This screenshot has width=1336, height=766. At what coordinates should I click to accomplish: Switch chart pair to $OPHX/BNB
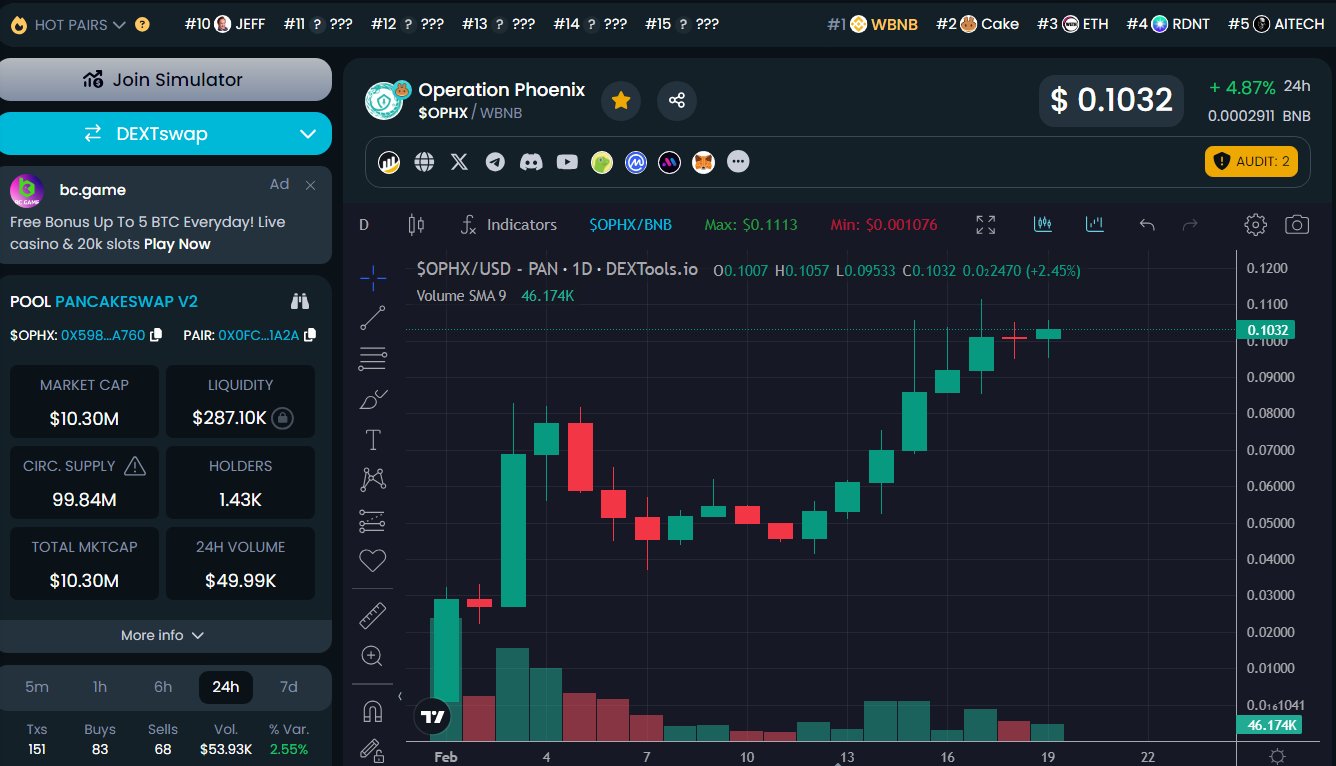click(630, 225)
